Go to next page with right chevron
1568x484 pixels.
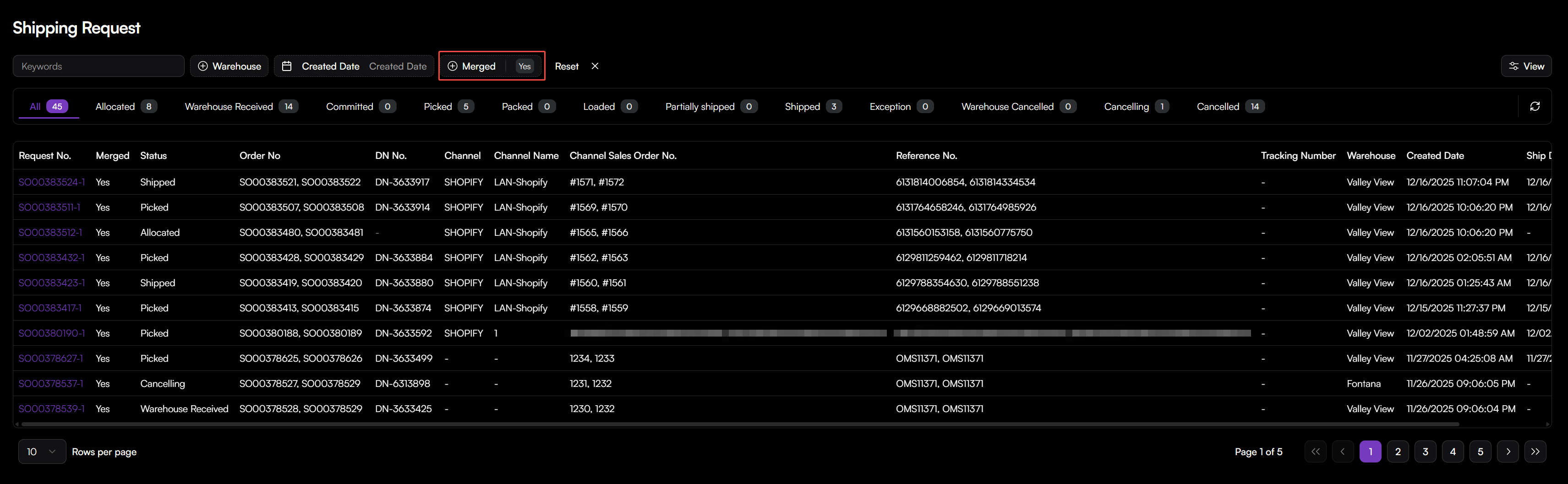1507,452
